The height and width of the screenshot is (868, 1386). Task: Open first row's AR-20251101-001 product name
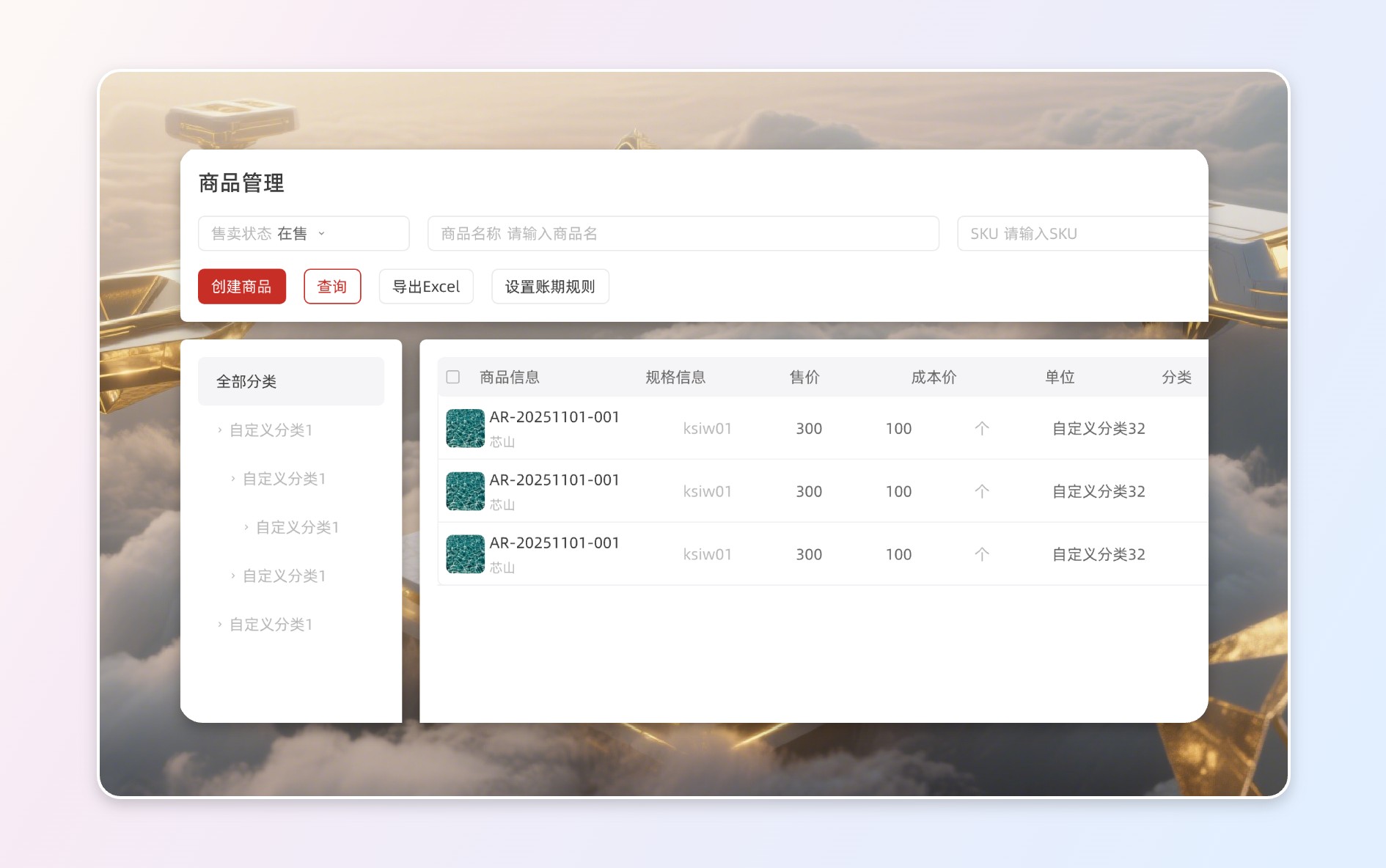[x=554, y=417]
